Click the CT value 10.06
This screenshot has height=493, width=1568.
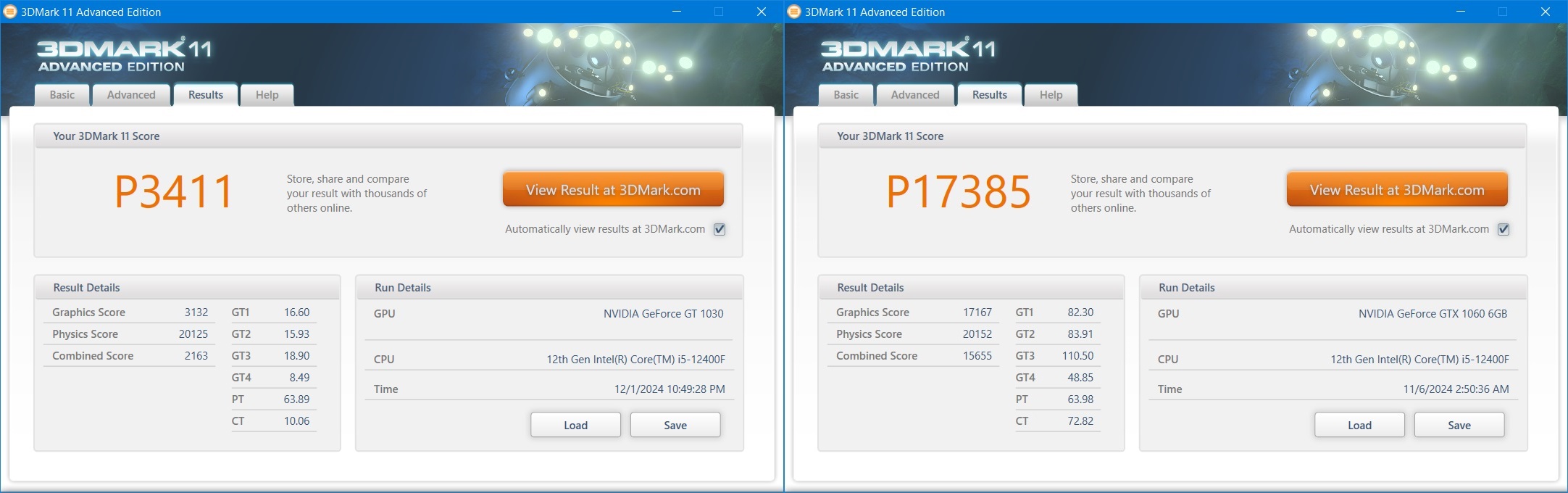296,421
